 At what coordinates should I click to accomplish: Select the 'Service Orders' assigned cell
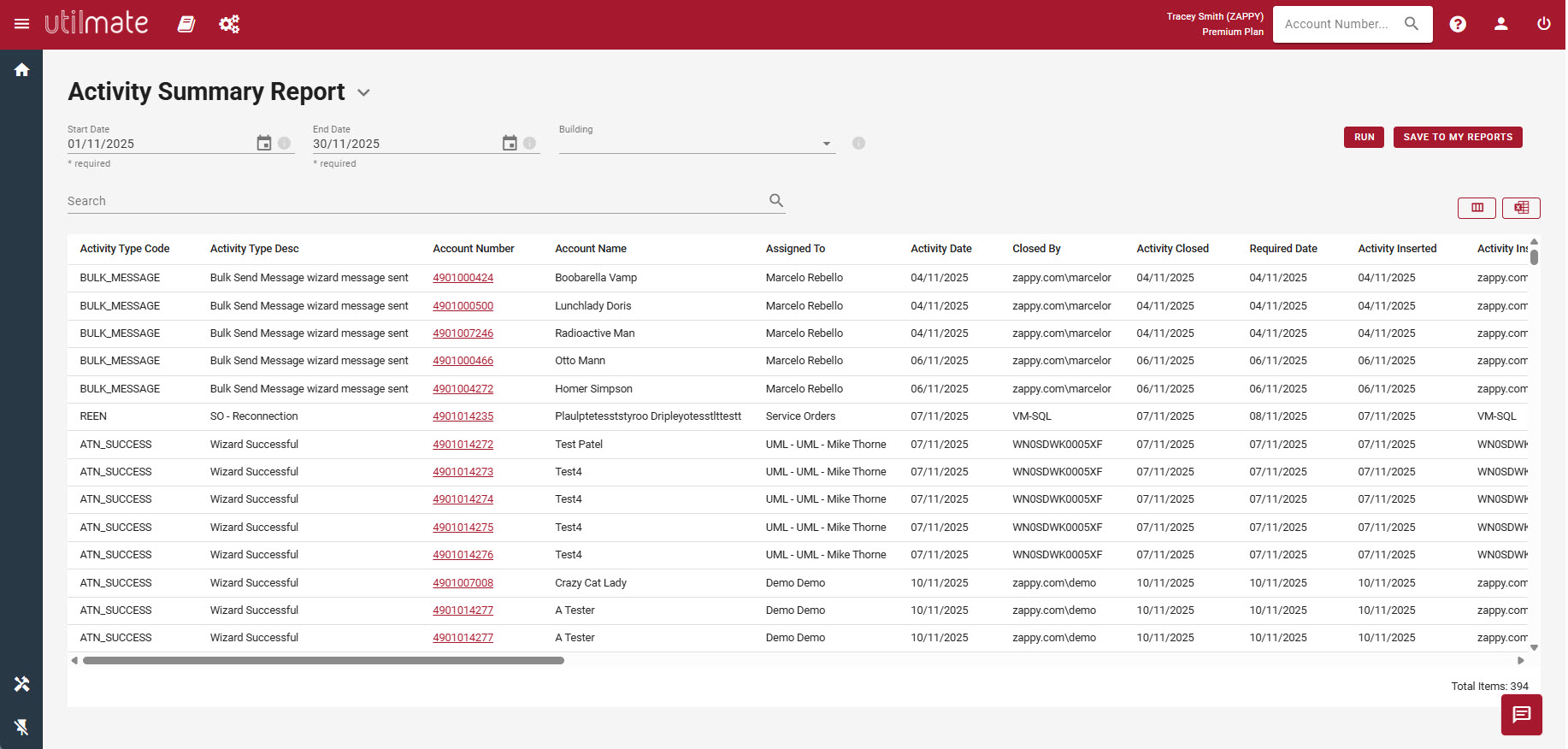point(800,416)
